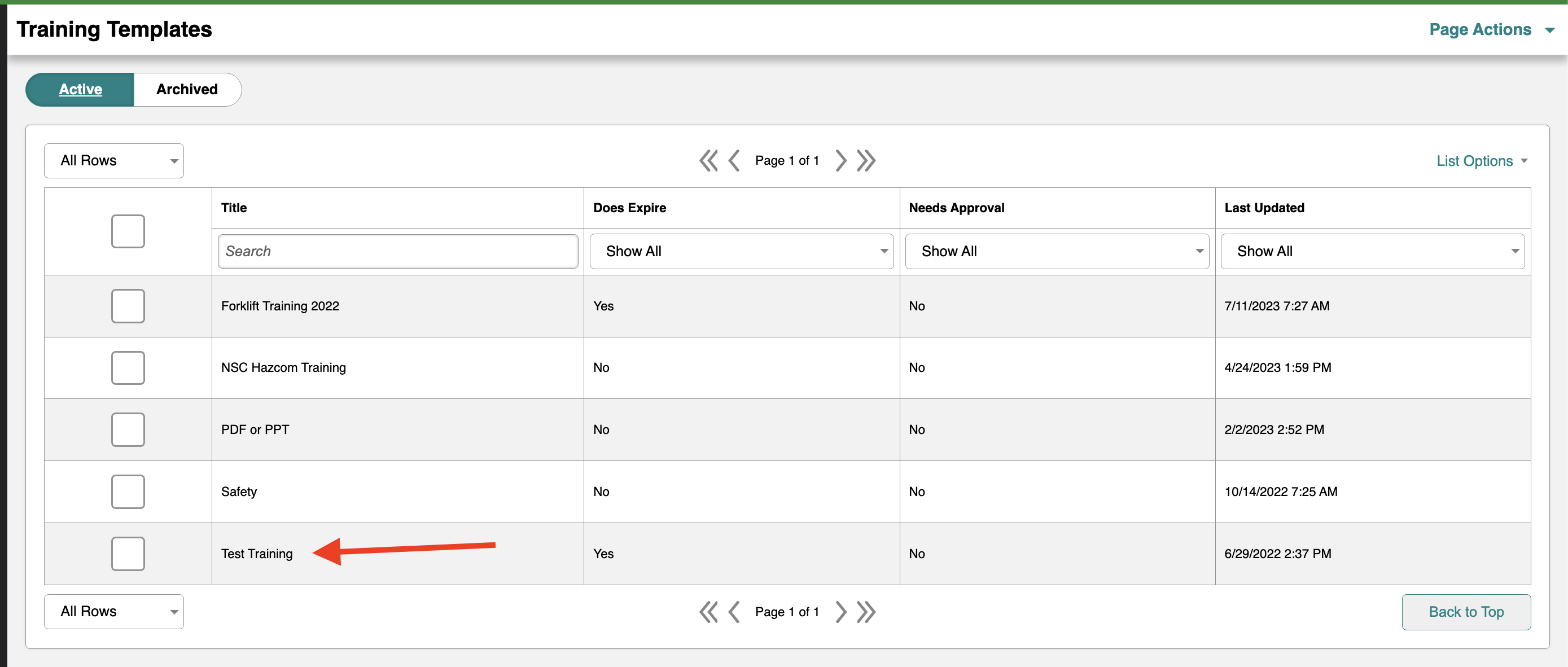Sort by Needs Approval column header
The width and height of the screenshot is (1568, 667).
pyautogui.click(x=956, y=208)
